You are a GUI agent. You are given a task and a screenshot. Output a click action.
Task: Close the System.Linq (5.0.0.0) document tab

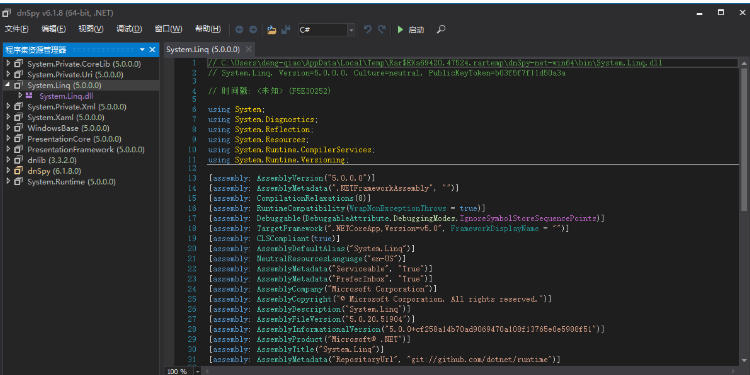point(249,49)
